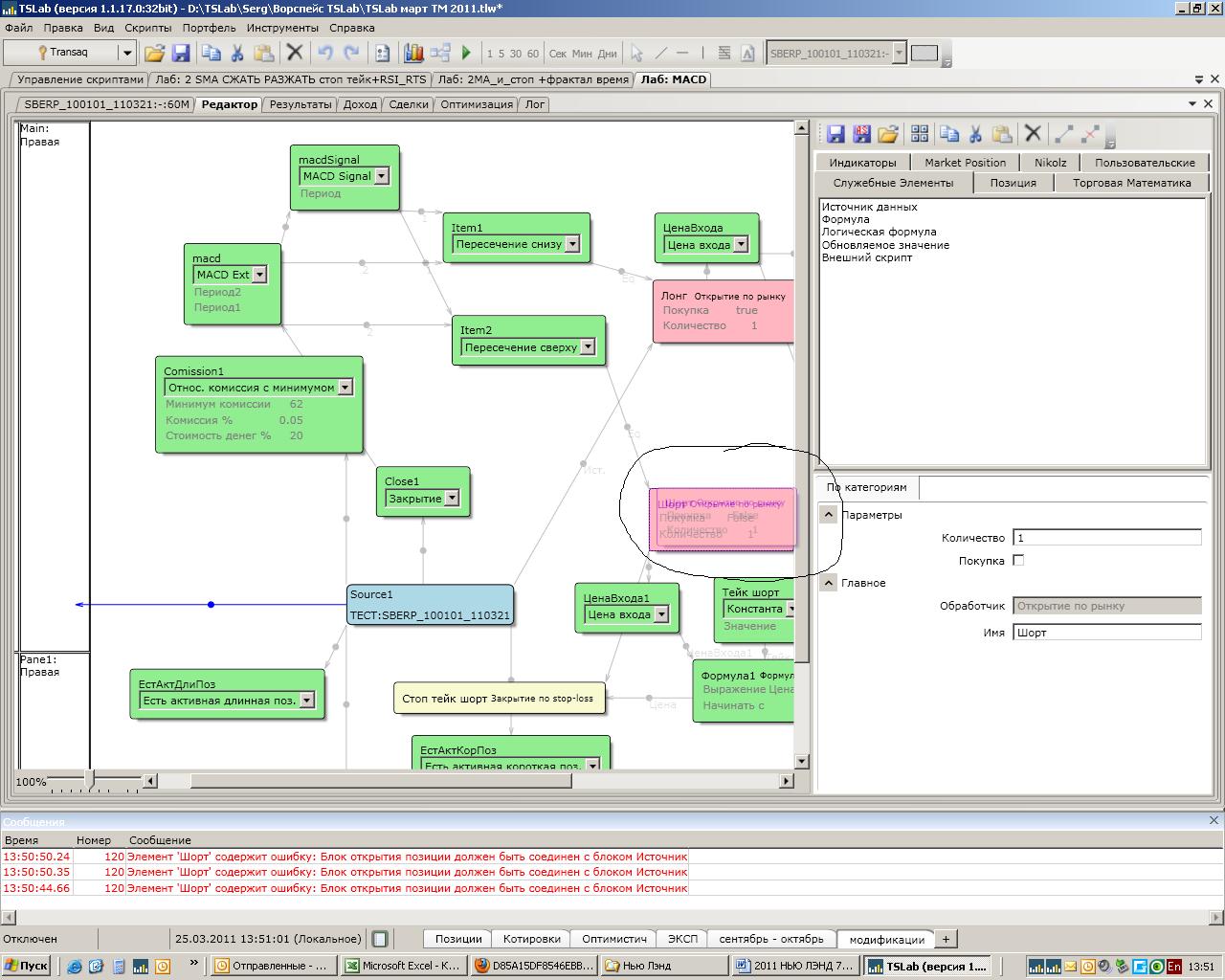Click the black X Delete icon in editor toolbar
Screen dimensions: 1225x980
pos(1033,134)
